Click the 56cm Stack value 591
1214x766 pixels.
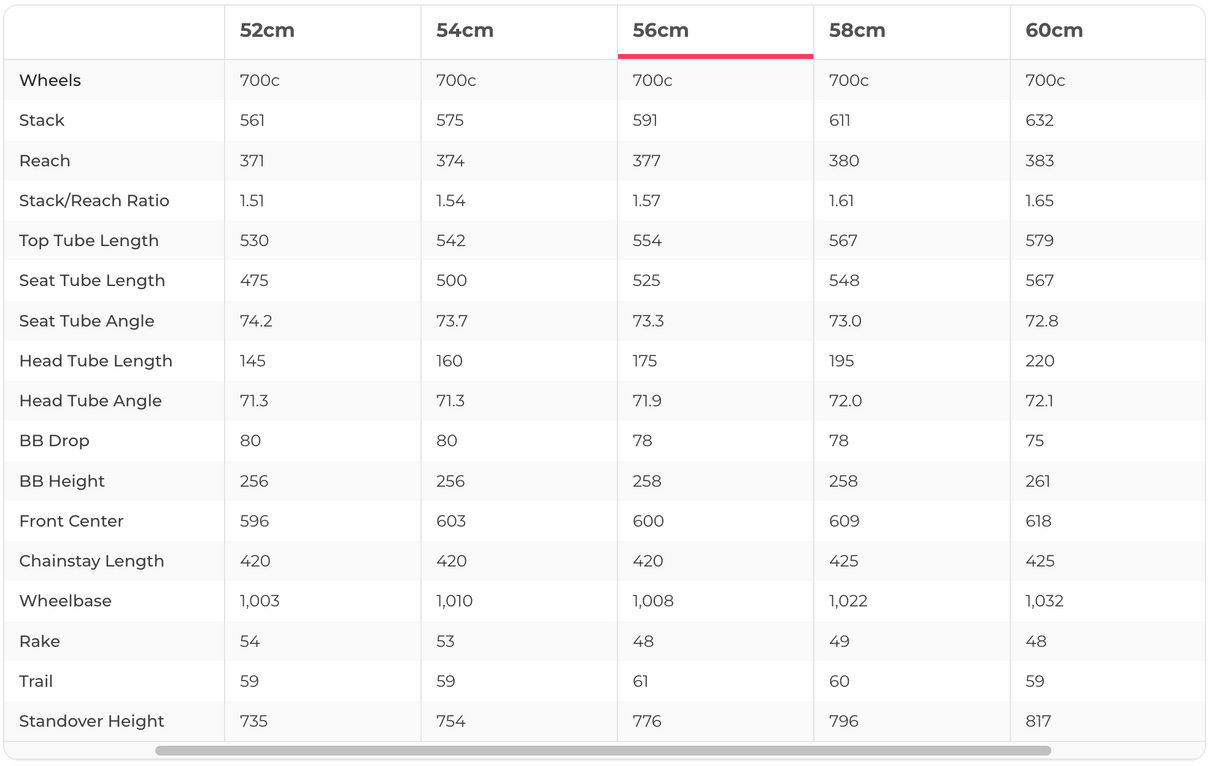(645, 120)
